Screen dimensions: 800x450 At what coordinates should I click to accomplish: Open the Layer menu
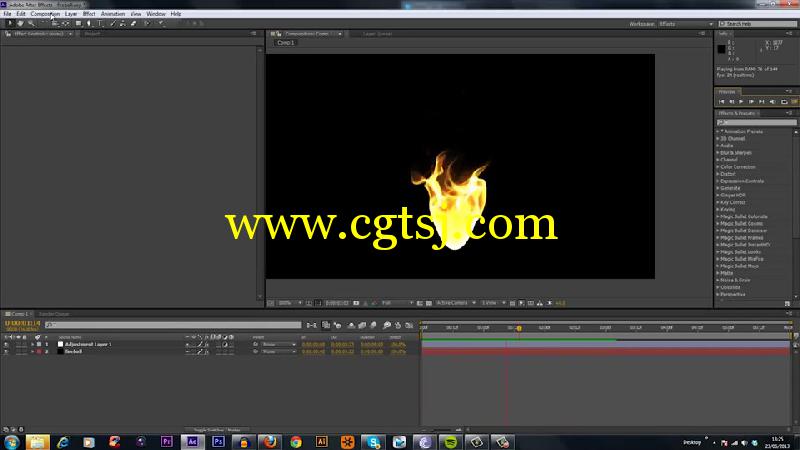[x=71, y=14]
